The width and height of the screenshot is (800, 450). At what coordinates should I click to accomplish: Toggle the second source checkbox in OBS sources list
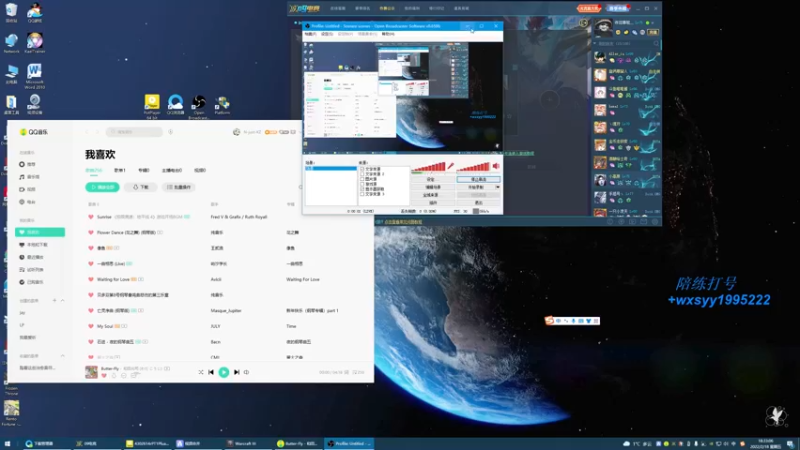(x=362, y=174)
